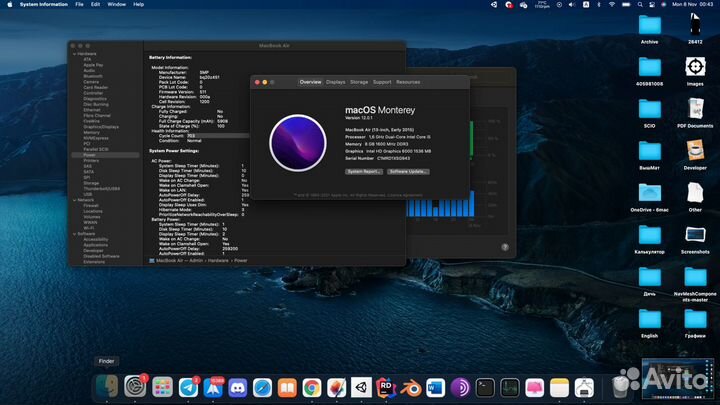Open Activity Monitor in the dock
The width and height of the screenshot is (720, 405).
point(510,388)
